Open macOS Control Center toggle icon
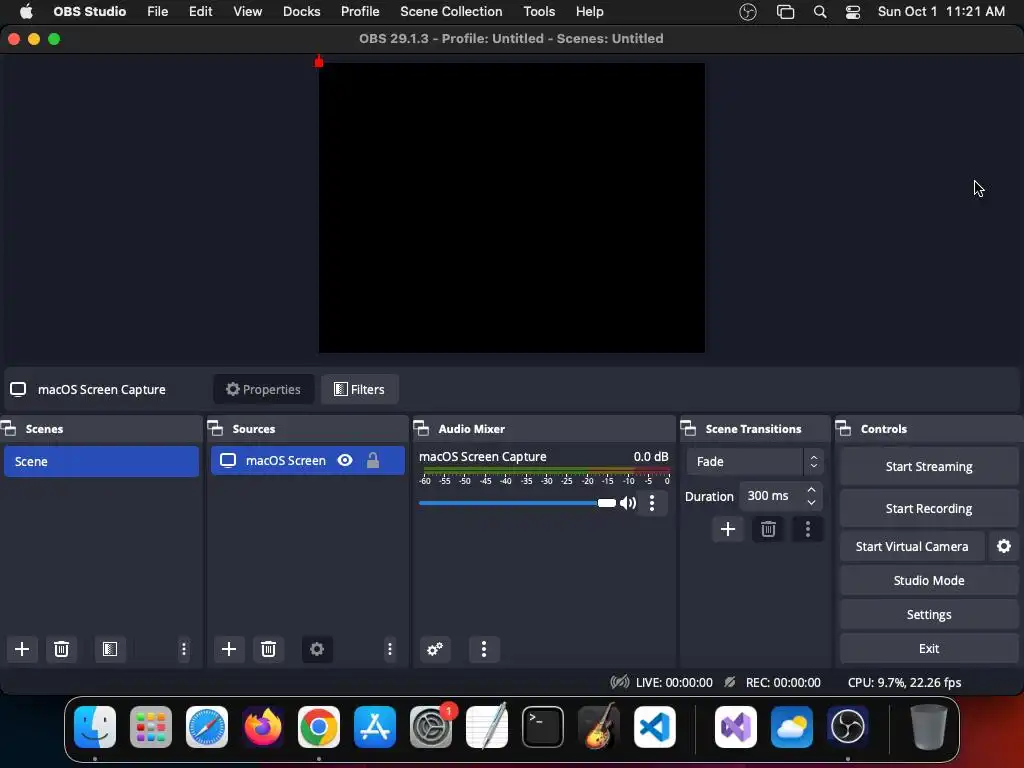This screenshot has height=768, width=1024. tap(853, 12)
